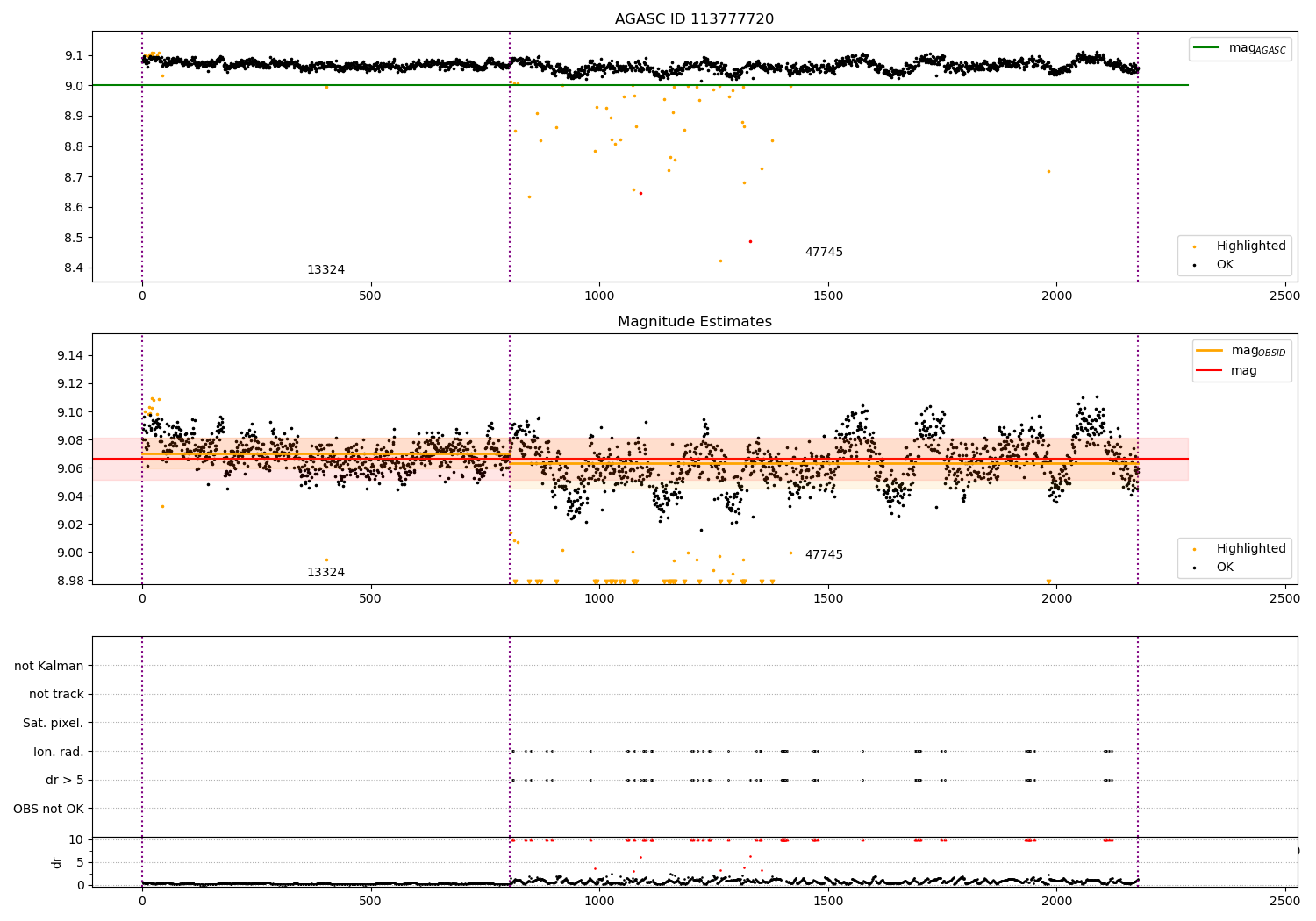Click the title 'AGASC ID 113777720'

(694, 19)
